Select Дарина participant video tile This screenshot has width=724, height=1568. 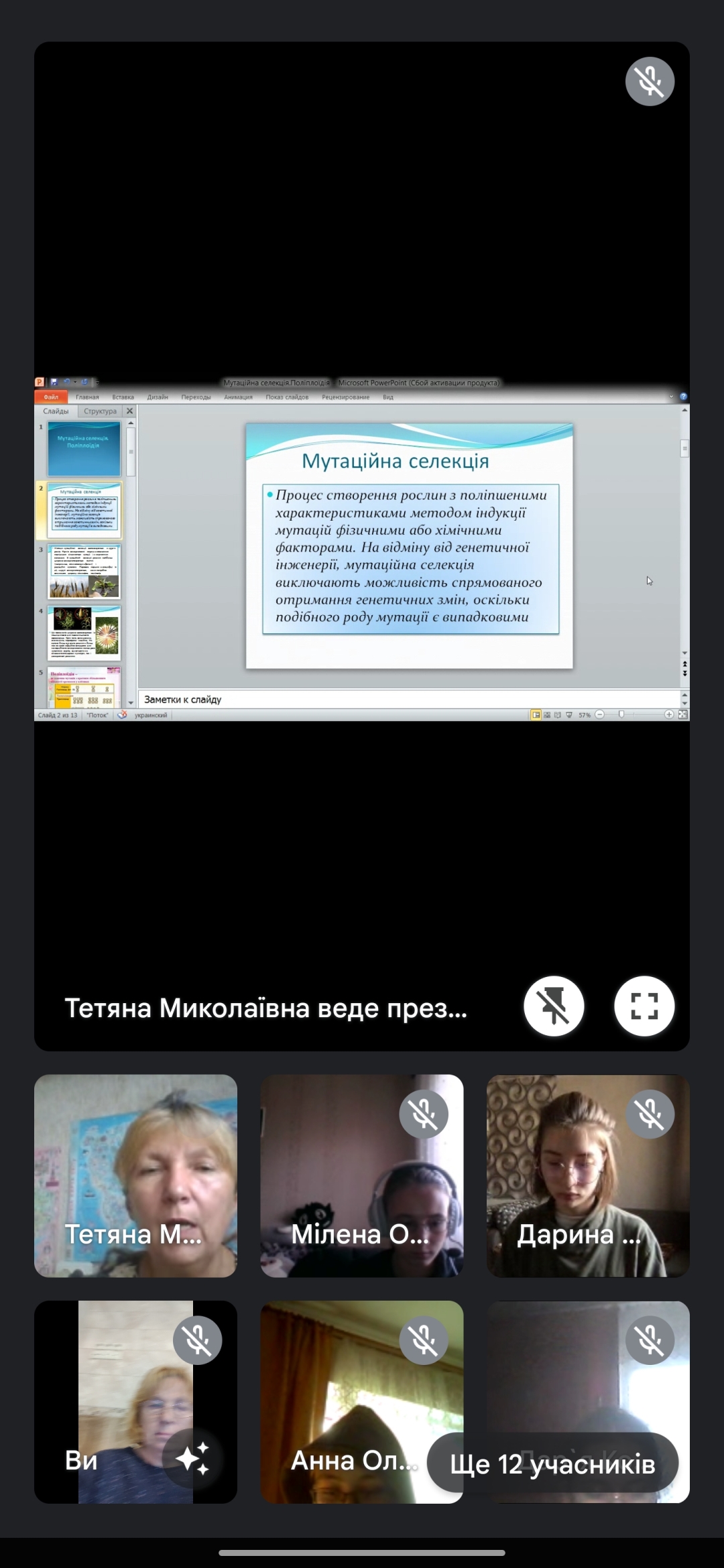(588, 1176)
